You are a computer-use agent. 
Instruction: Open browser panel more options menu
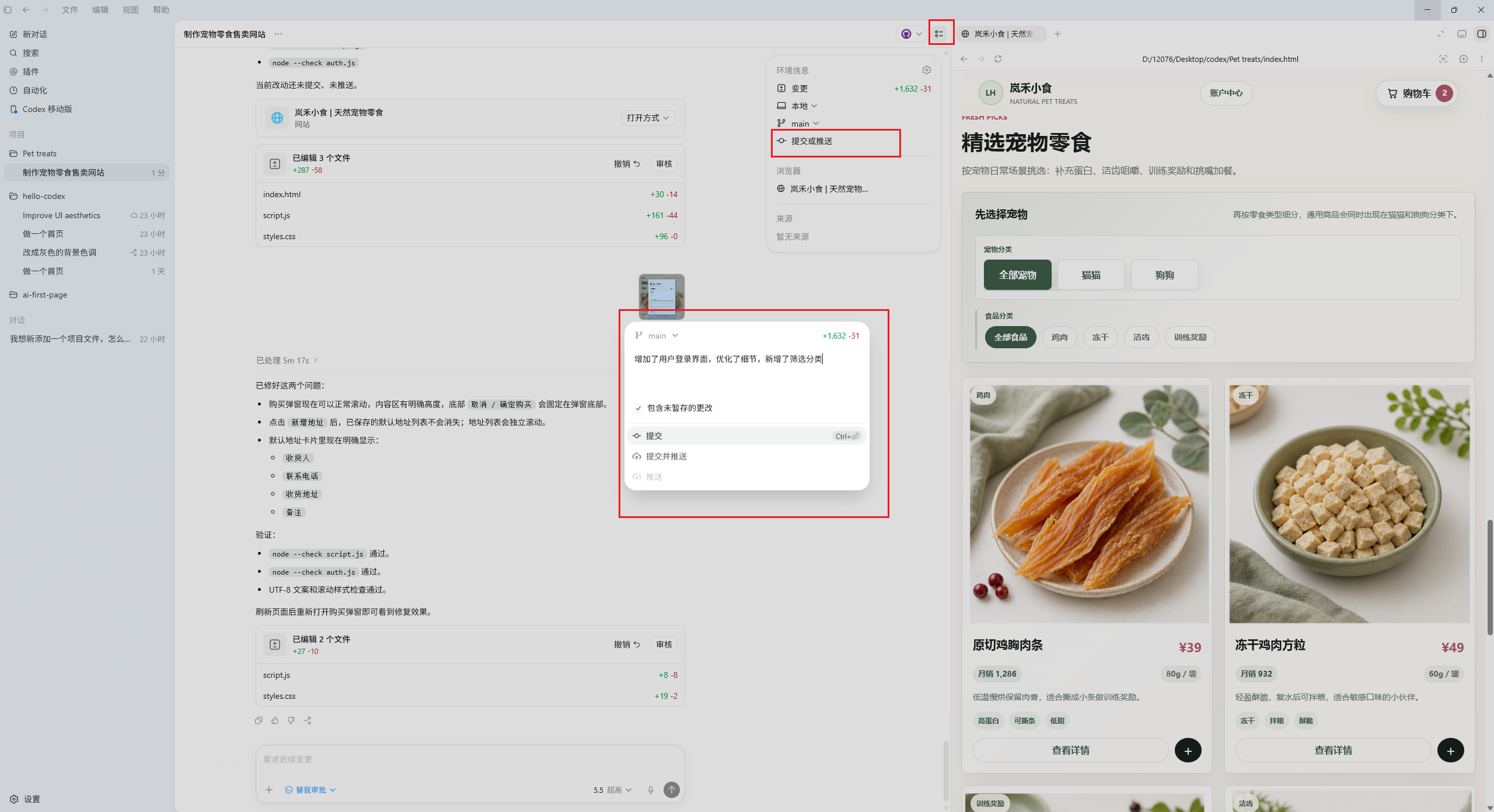(1481, 59)
